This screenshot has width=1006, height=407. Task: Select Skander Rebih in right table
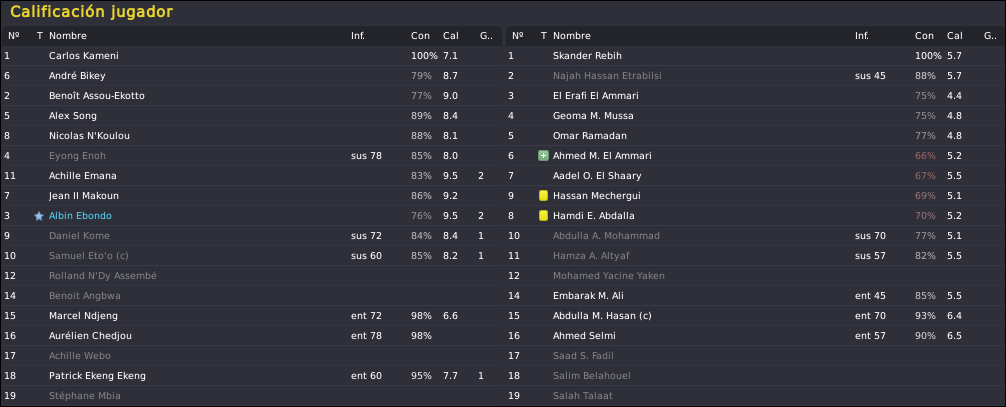[755, 56]
